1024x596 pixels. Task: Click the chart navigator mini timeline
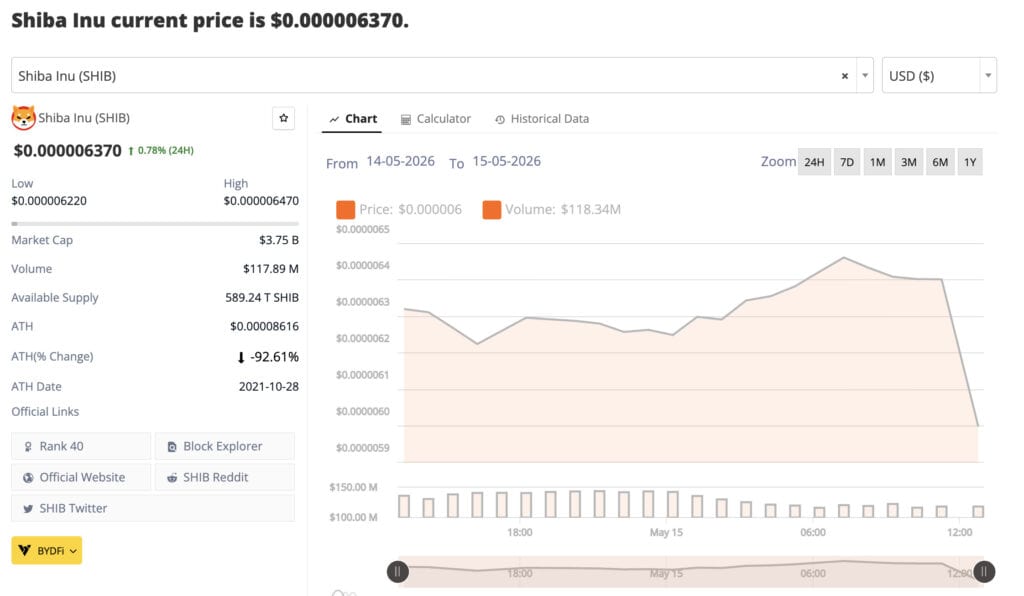(x=691, y=572)
